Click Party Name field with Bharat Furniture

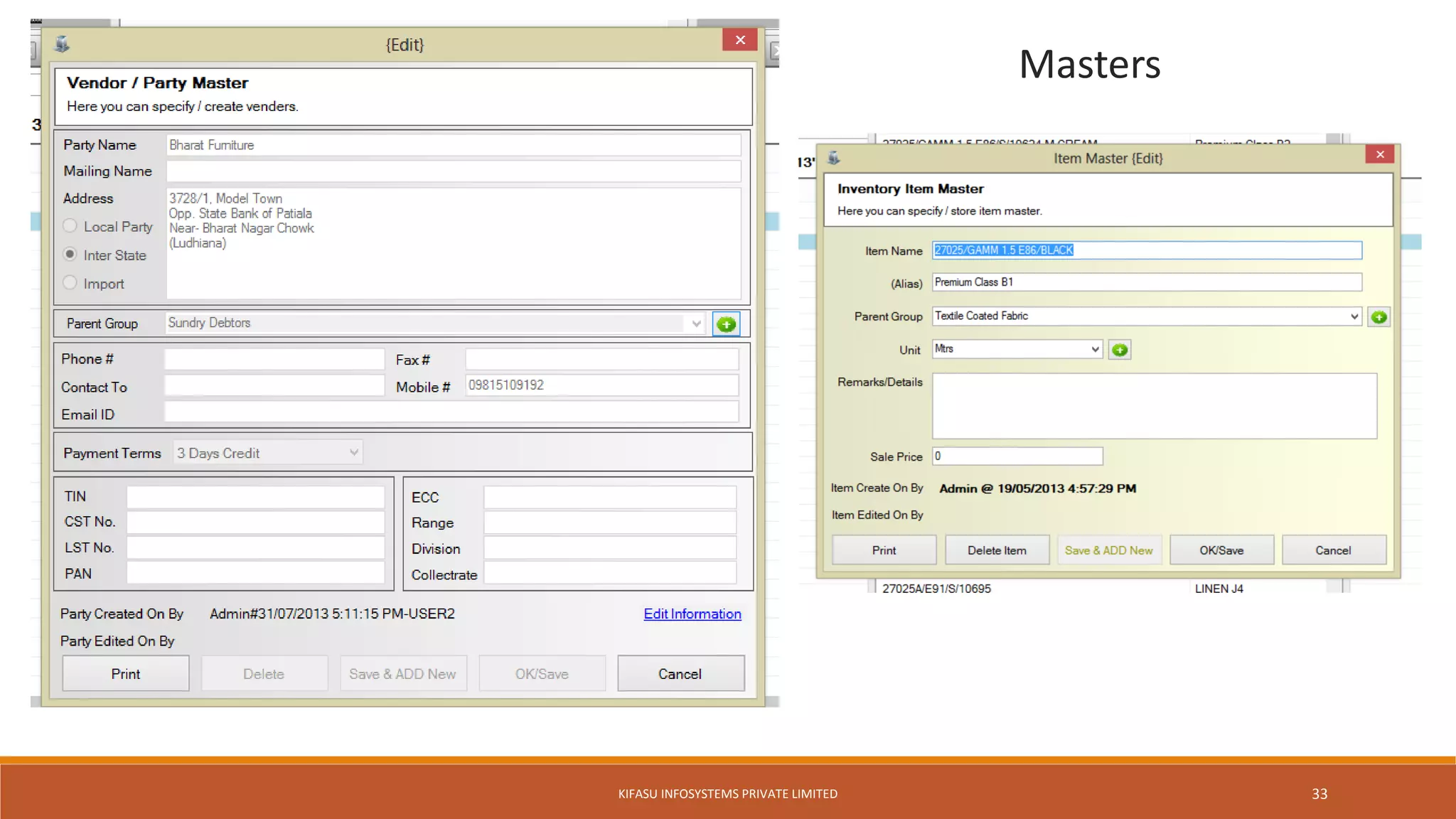point(454,145)
